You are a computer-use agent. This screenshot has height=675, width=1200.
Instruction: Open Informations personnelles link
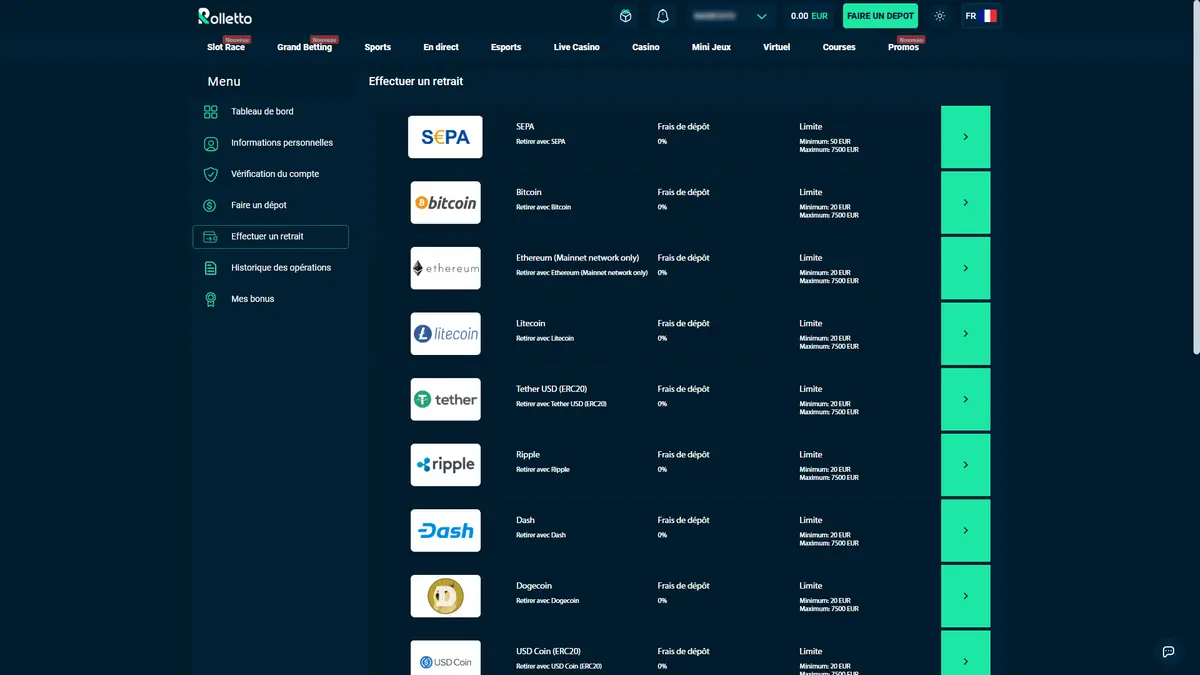[282, 143]
